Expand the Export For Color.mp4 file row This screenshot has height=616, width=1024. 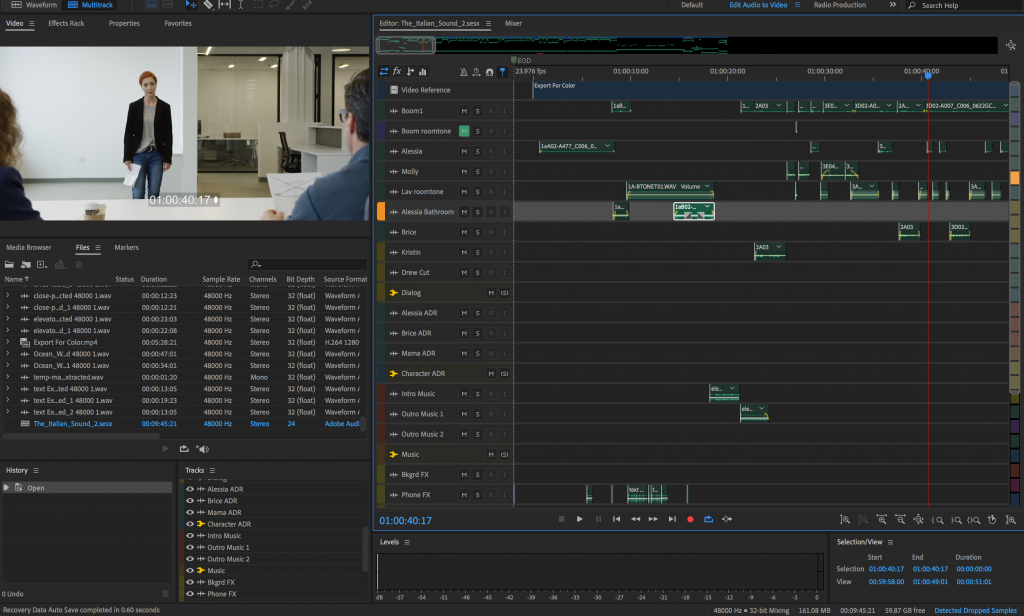[8, 342]
